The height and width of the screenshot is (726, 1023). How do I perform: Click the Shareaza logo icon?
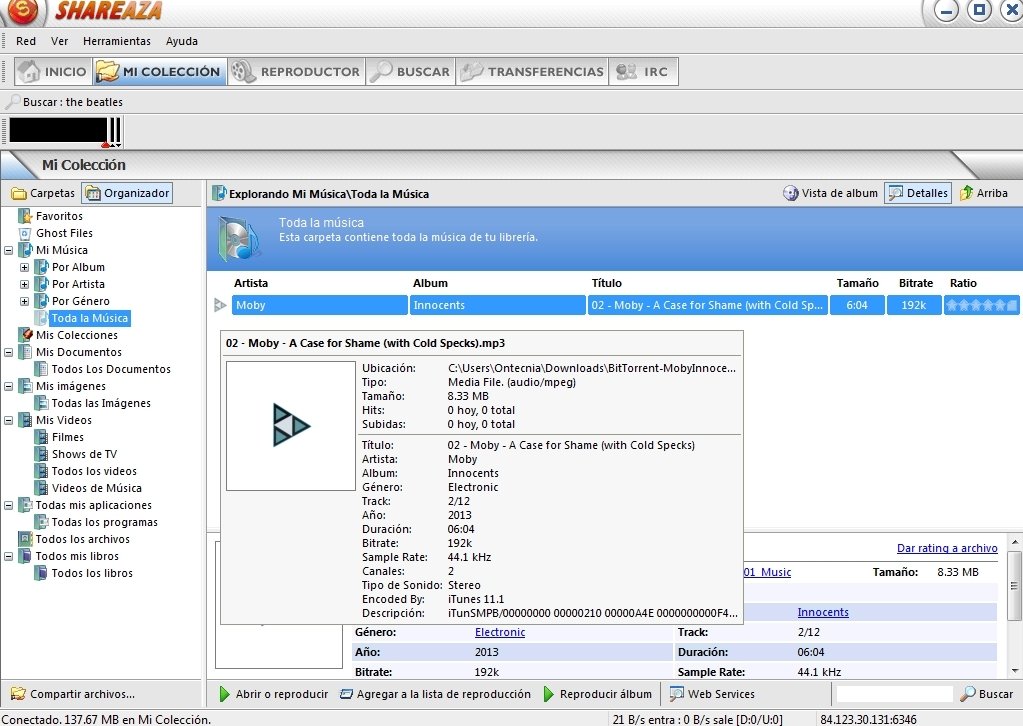(x=23, y=11)
